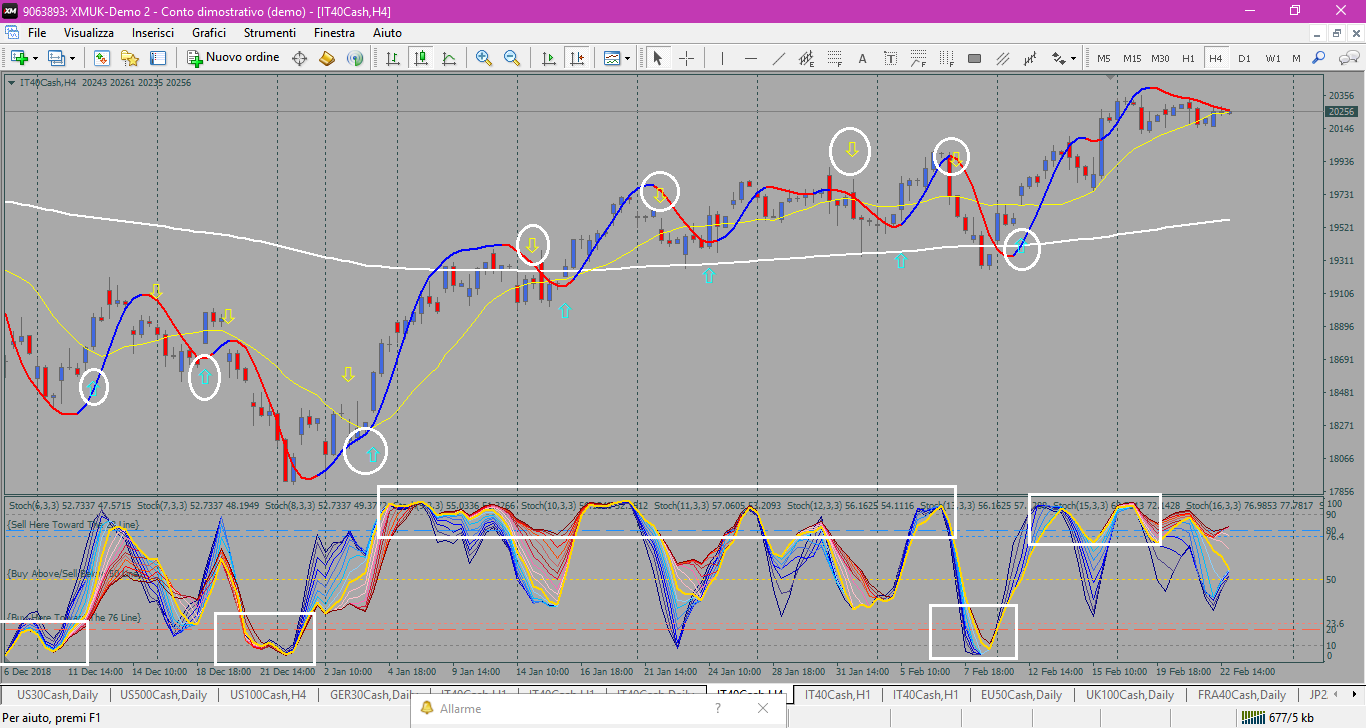Switch to US100Cash,H4 chart tab
This screenshot has width=1366, height=728.
point(268,695)
